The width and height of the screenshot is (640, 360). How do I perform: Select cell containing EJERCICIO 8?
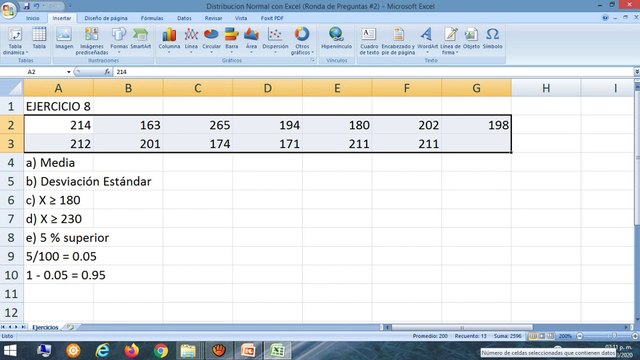58,107
